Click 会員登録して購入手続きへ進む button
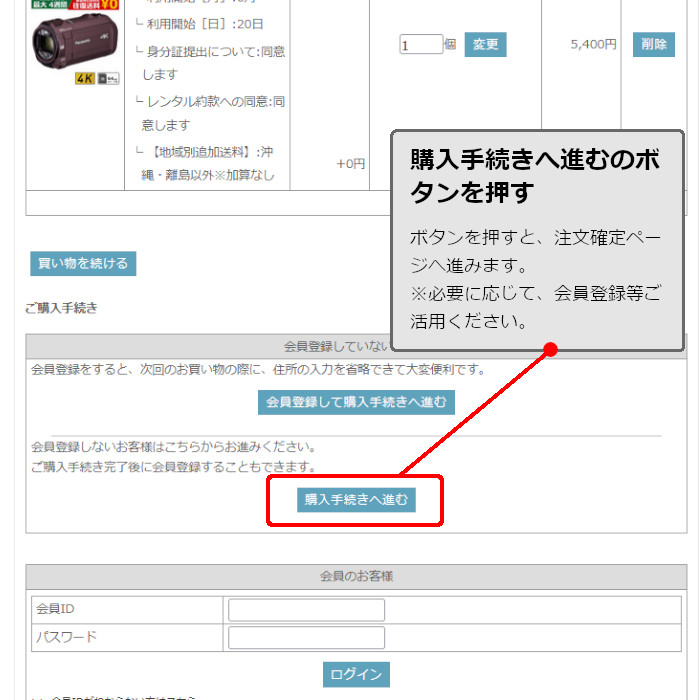 356,402
